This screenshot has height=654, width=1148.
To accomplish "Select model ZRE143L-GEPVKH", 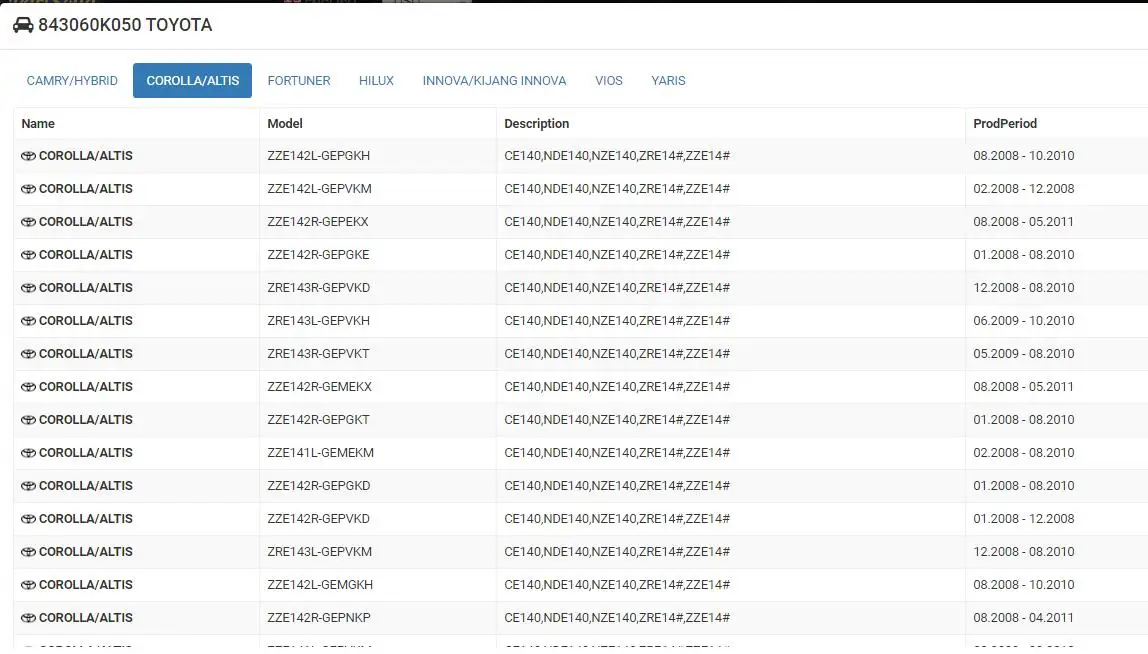I will [318, 321].
